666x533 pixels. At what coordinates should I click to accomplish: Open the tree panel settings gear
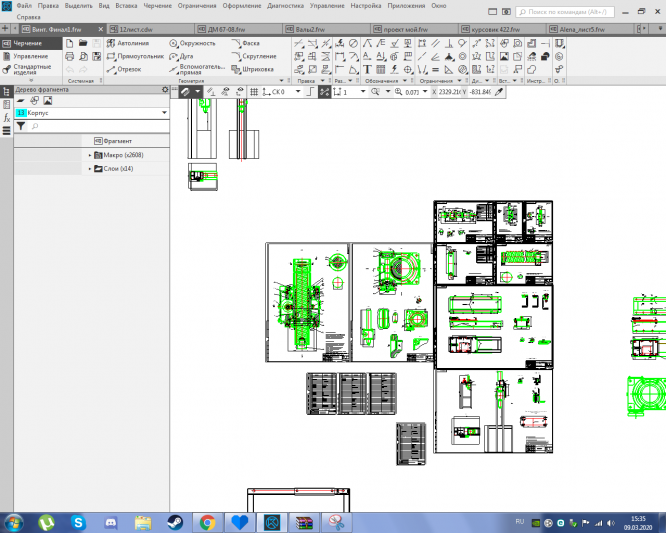165,90
